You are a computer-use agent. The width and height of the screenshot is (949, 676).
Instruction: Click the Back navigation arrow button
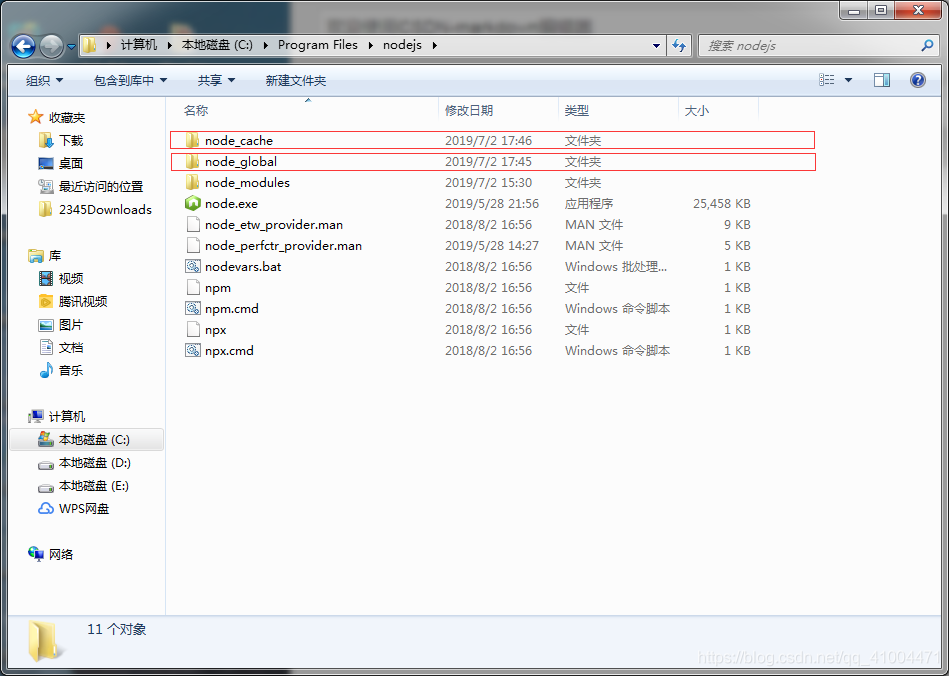click(24, 46)
